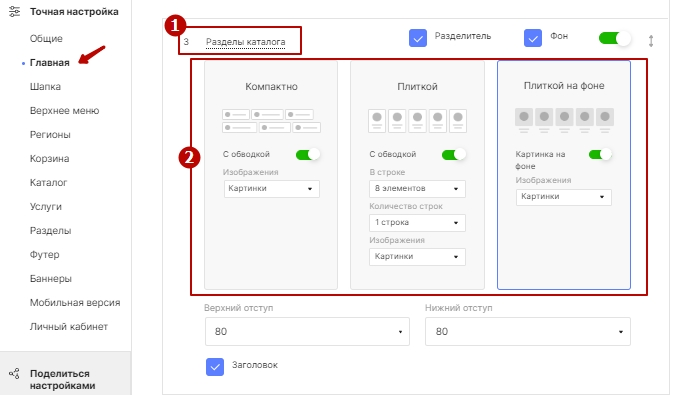Click the Разделы каталога block title link
This screenshot has height=395, width=682.
pyautogui.click(x=245, y=42)
